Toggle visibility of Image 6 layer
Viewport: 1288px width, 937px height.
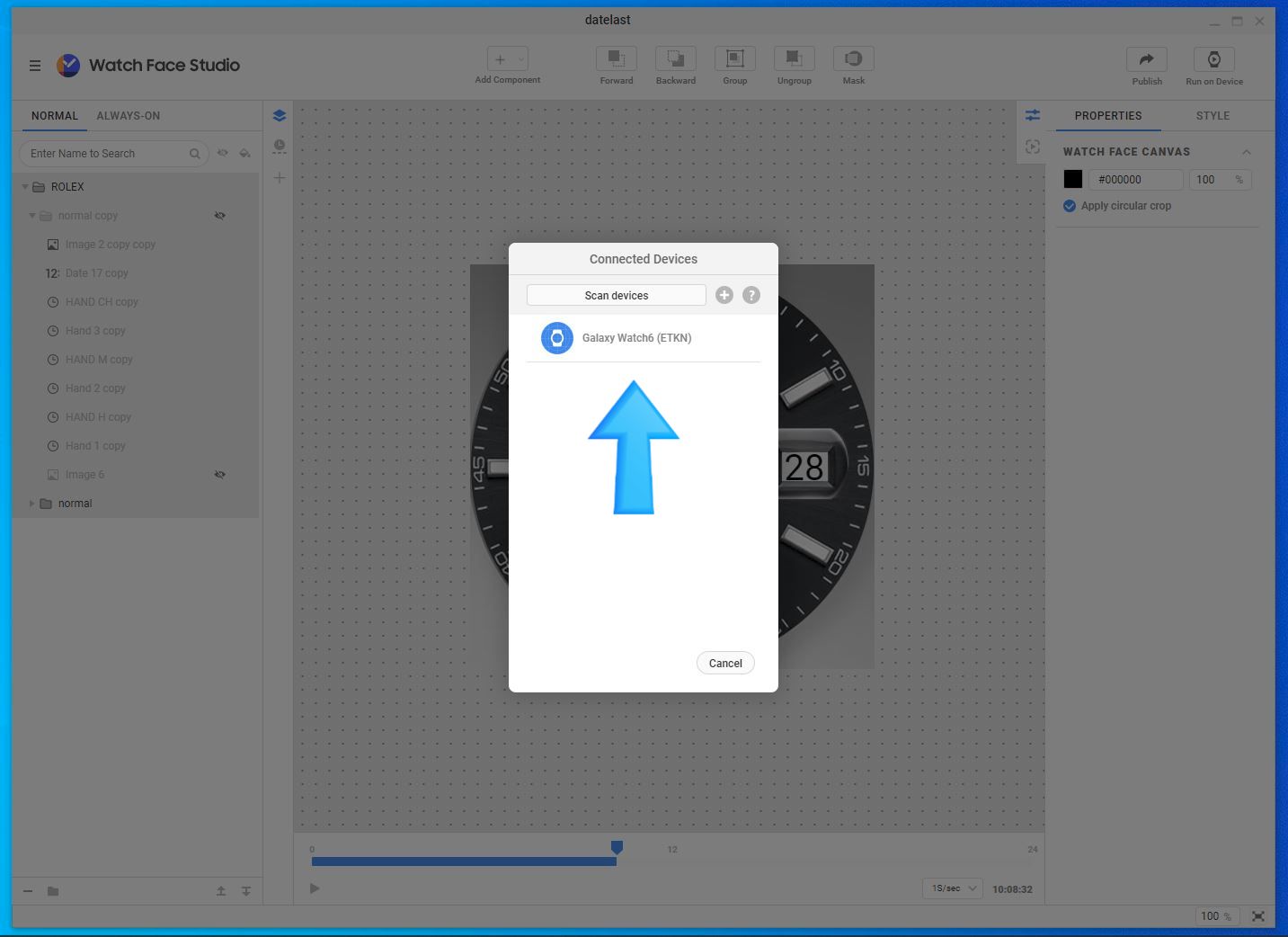(220, 475)
